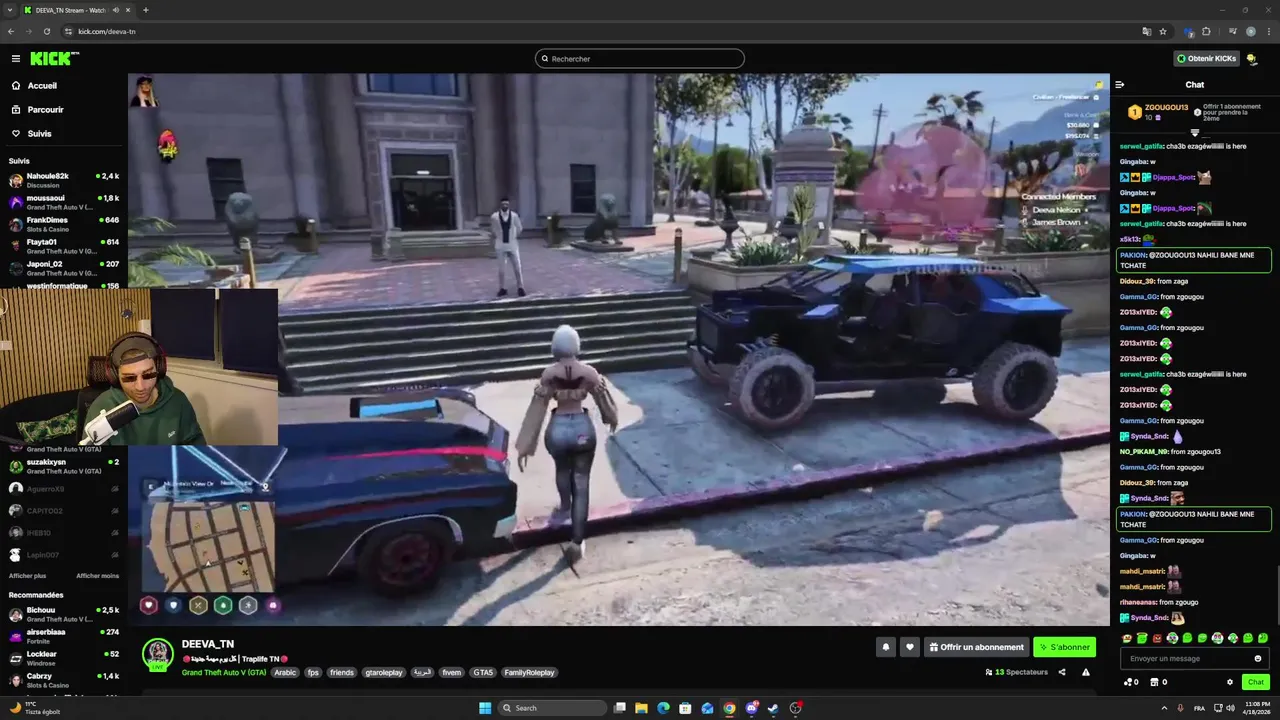Click Afficher moins in followed channels

tap(98, 576)
